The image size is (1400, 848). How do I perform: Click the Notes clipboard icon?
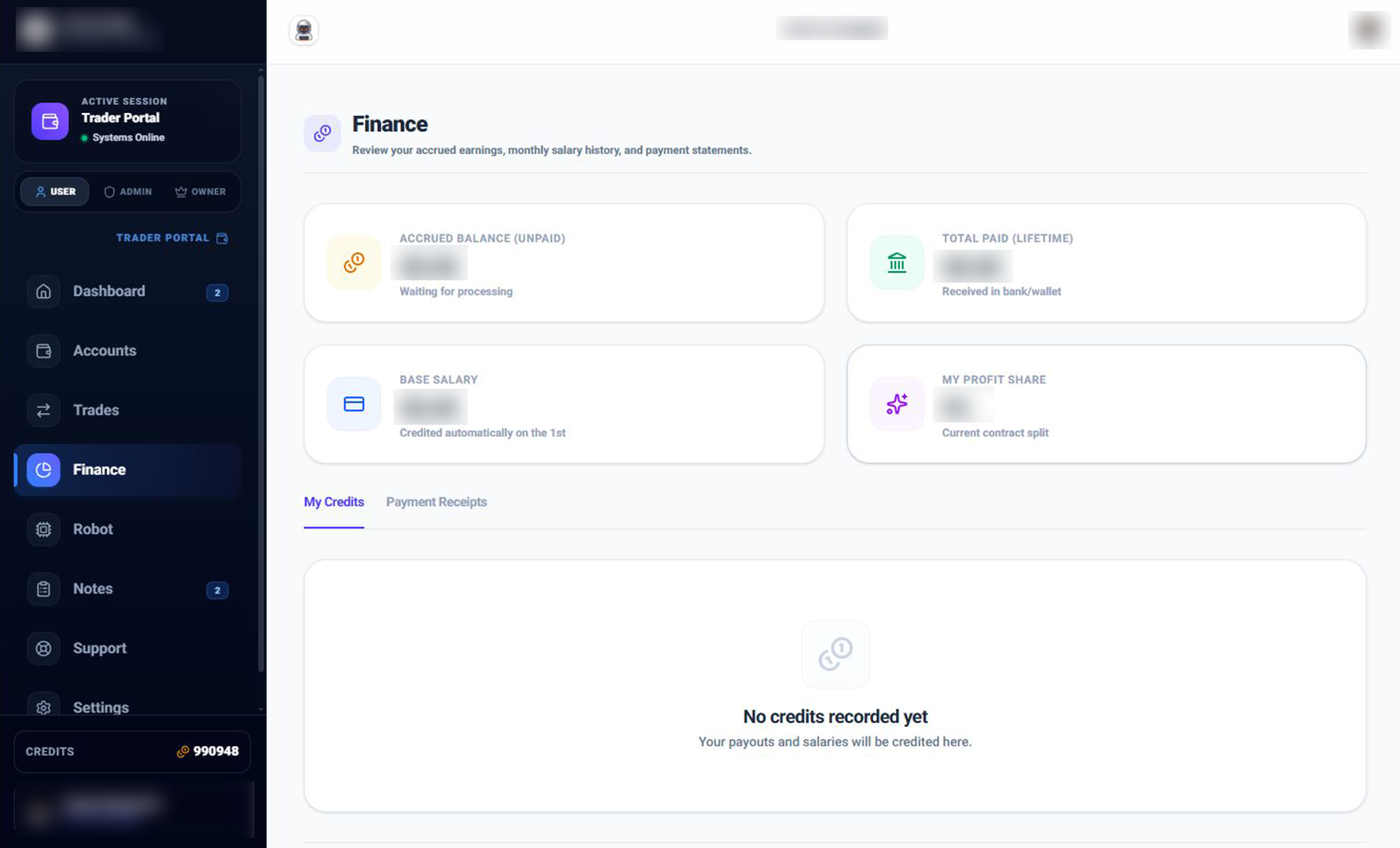click(x=43, y=589)
